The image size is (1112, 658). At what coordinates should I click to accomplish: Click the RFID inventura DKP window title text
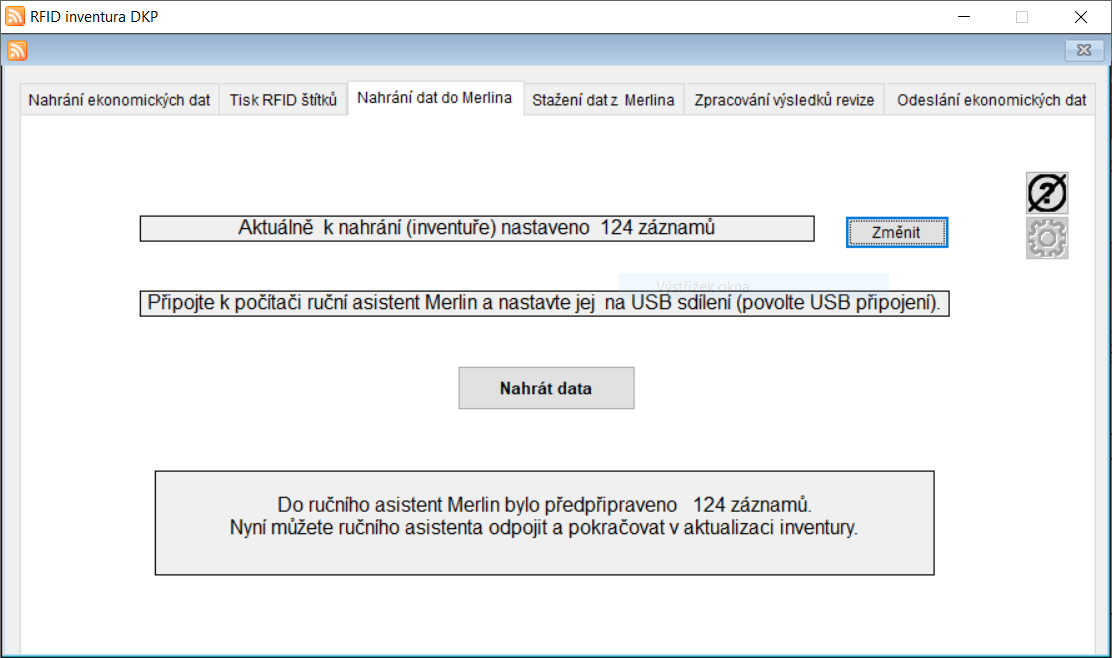tap(94, 16)
